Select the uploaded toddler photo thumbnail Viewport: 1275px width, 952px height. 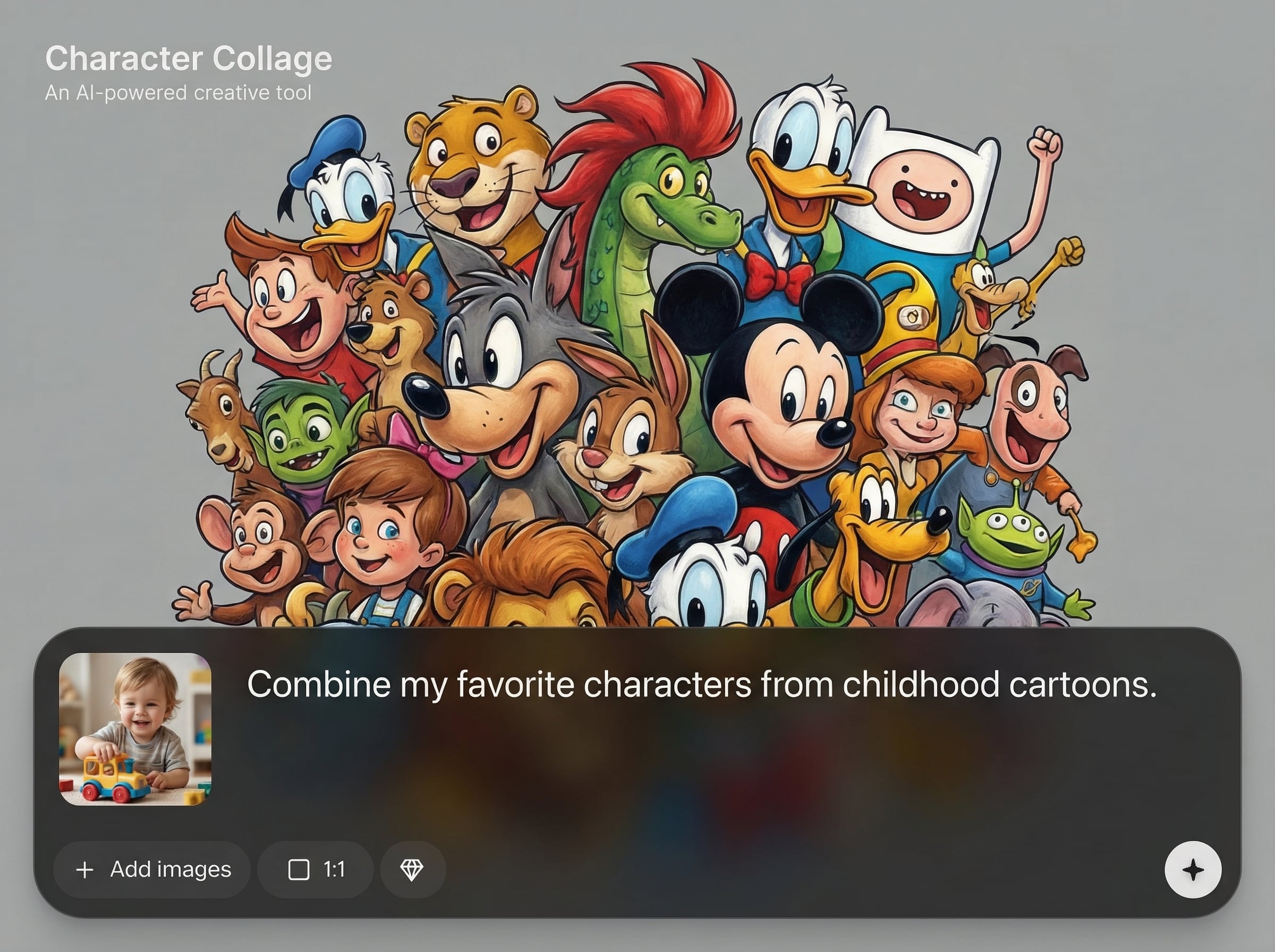[x=135, y=728]
